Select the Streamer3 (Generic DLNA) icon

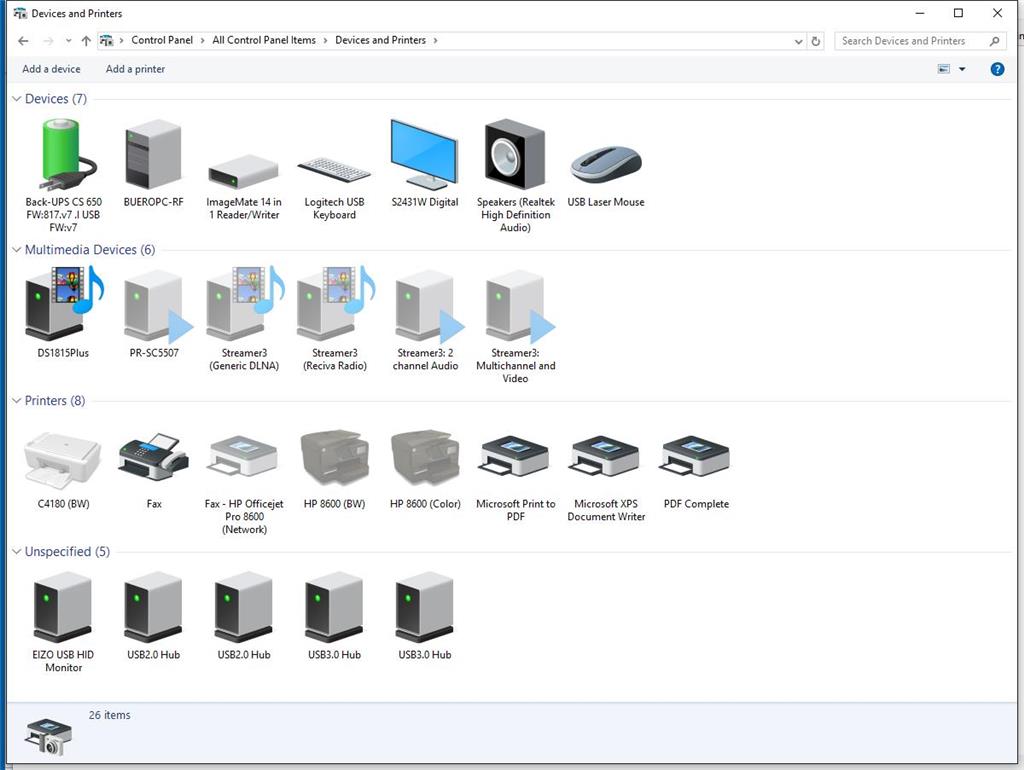coord(244,303)
